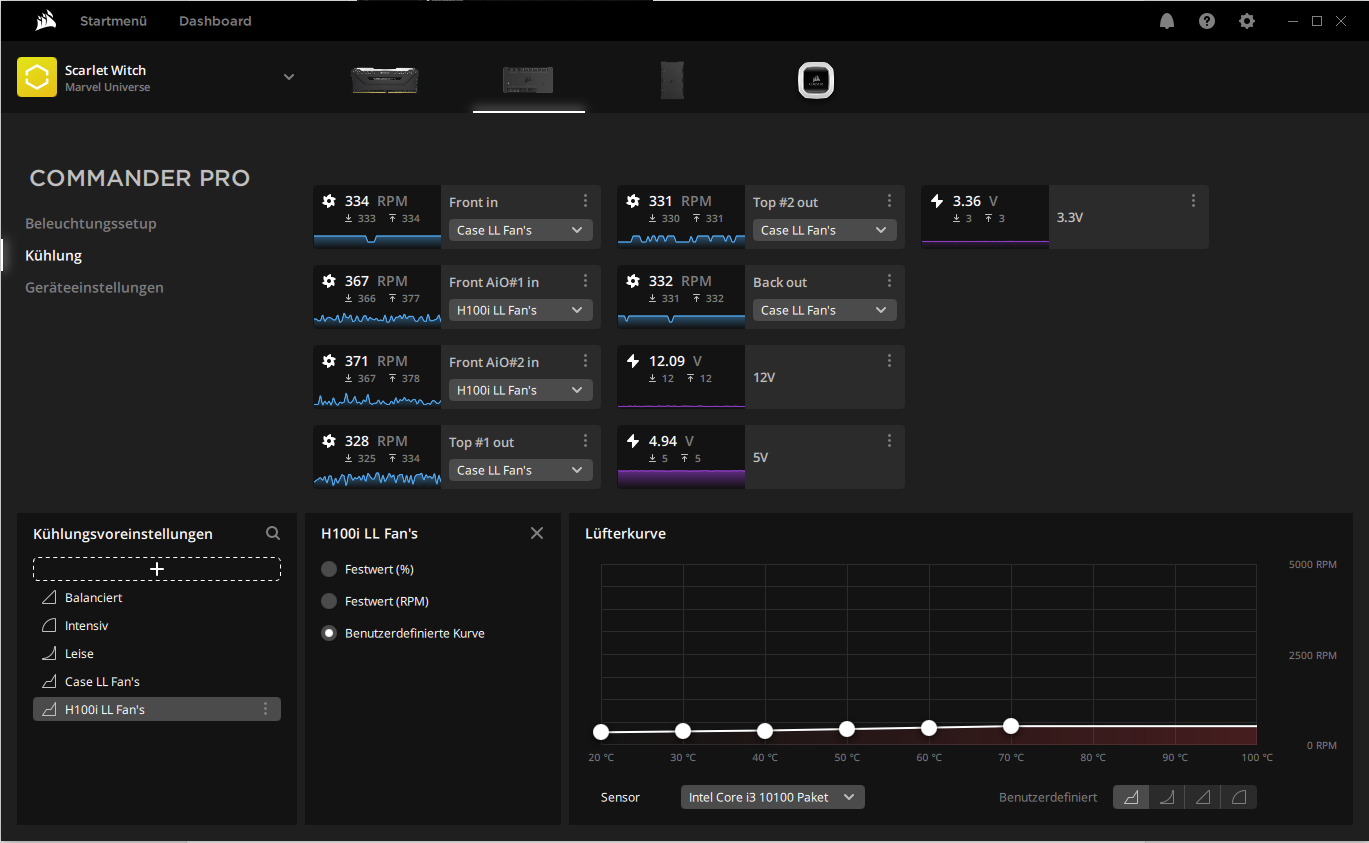Select Benutzerdefinierte Kurve radio option
The image size is (1369, 843).
[x=329, y=633]
